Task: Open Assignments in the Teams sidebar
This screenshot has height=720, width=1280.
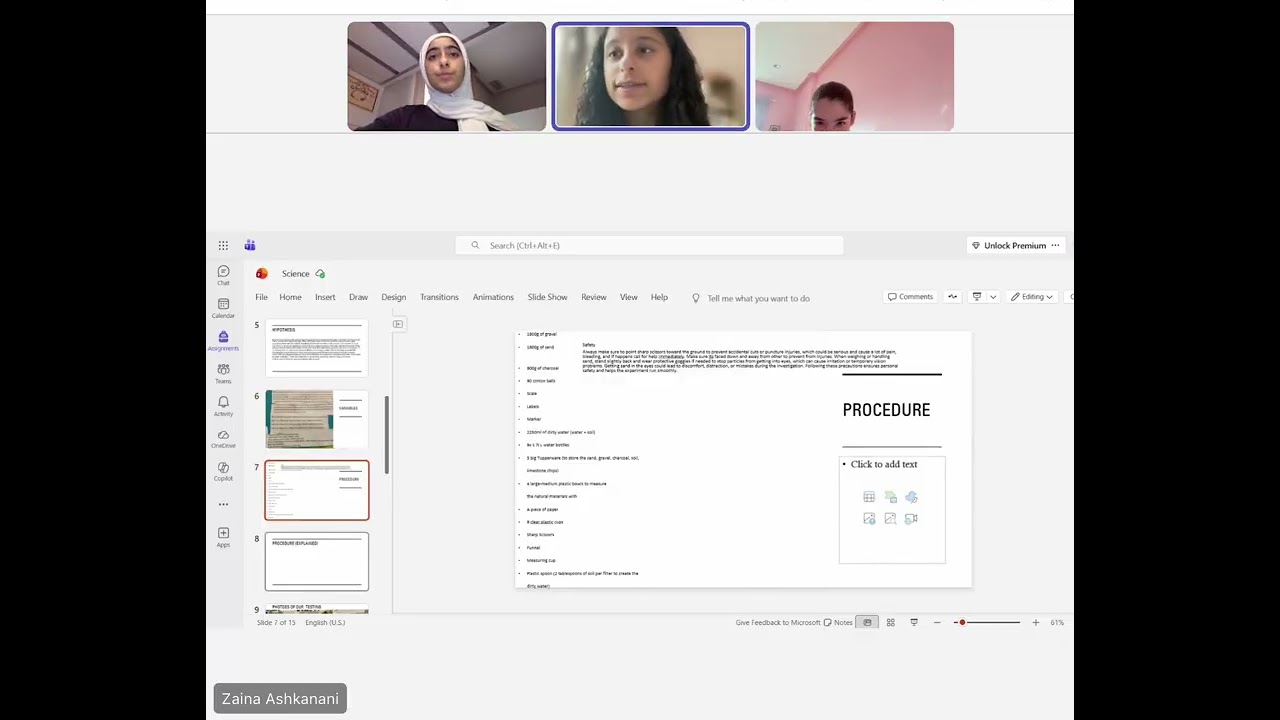Action: tap(223, 341)
